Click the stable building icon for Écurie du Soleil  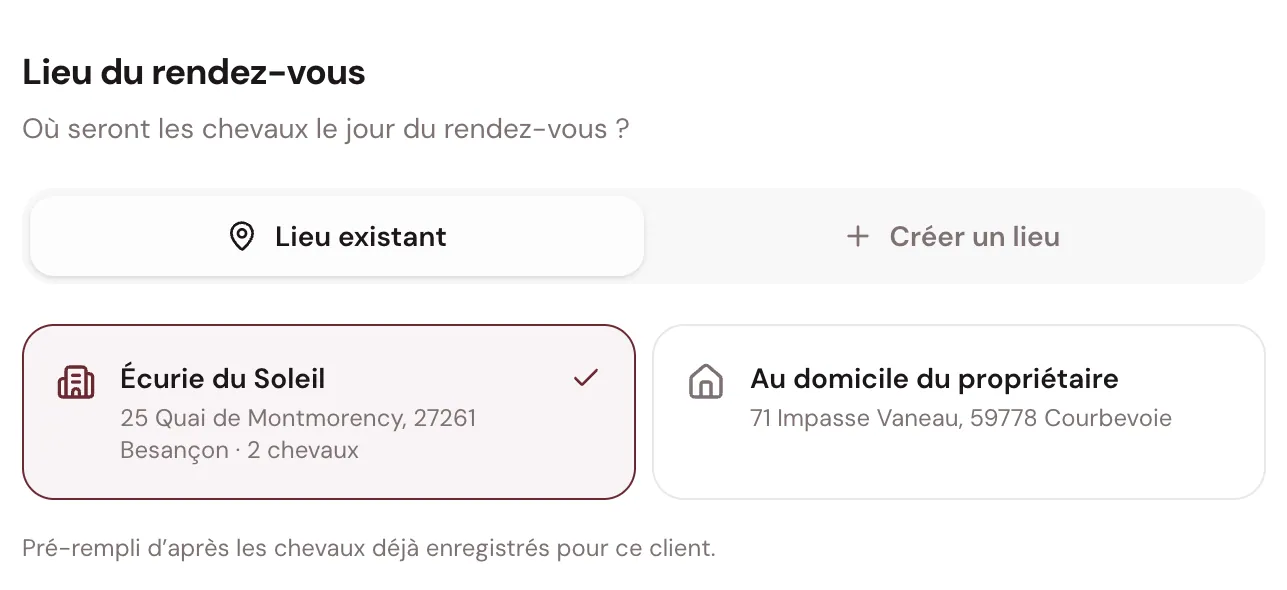pos(77,382)
